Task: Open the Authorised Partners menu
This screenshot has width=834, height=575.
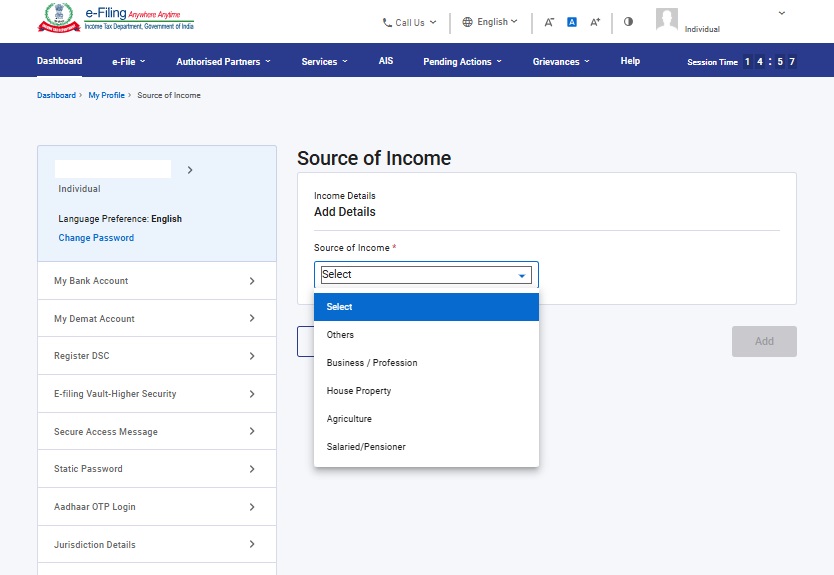Action: coord(223,62)
